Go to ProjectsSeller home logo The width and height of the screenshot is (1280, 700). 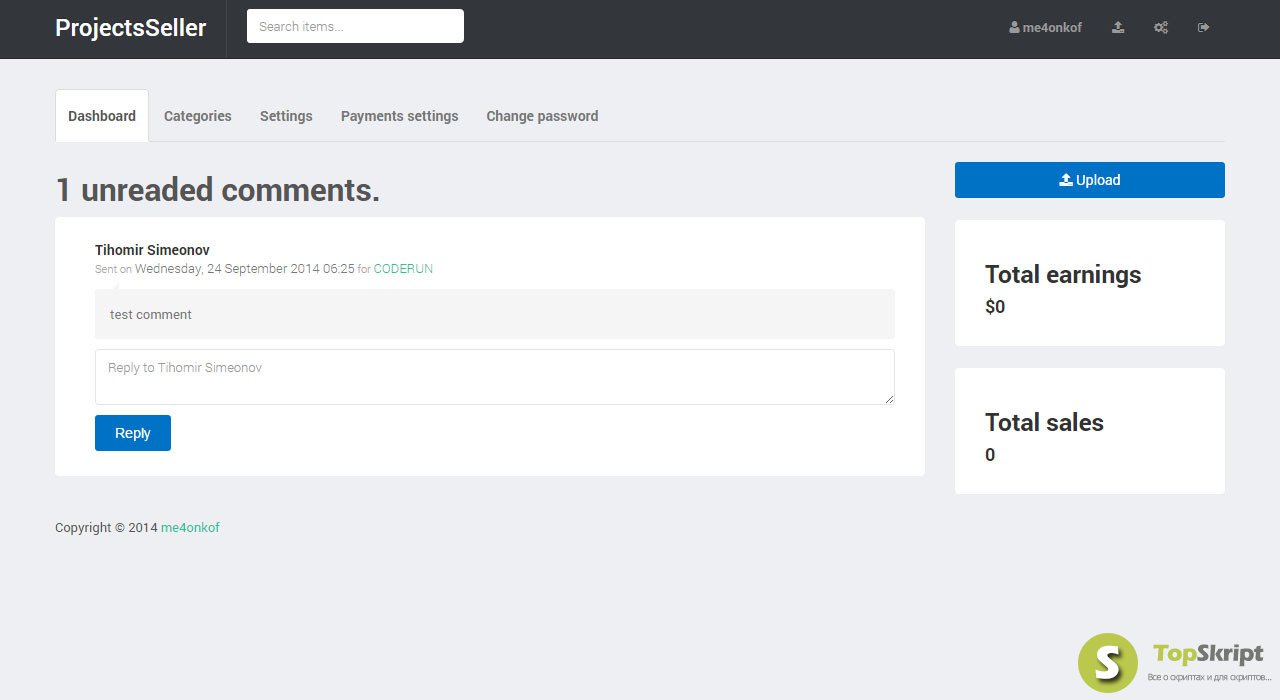(130, 28)
